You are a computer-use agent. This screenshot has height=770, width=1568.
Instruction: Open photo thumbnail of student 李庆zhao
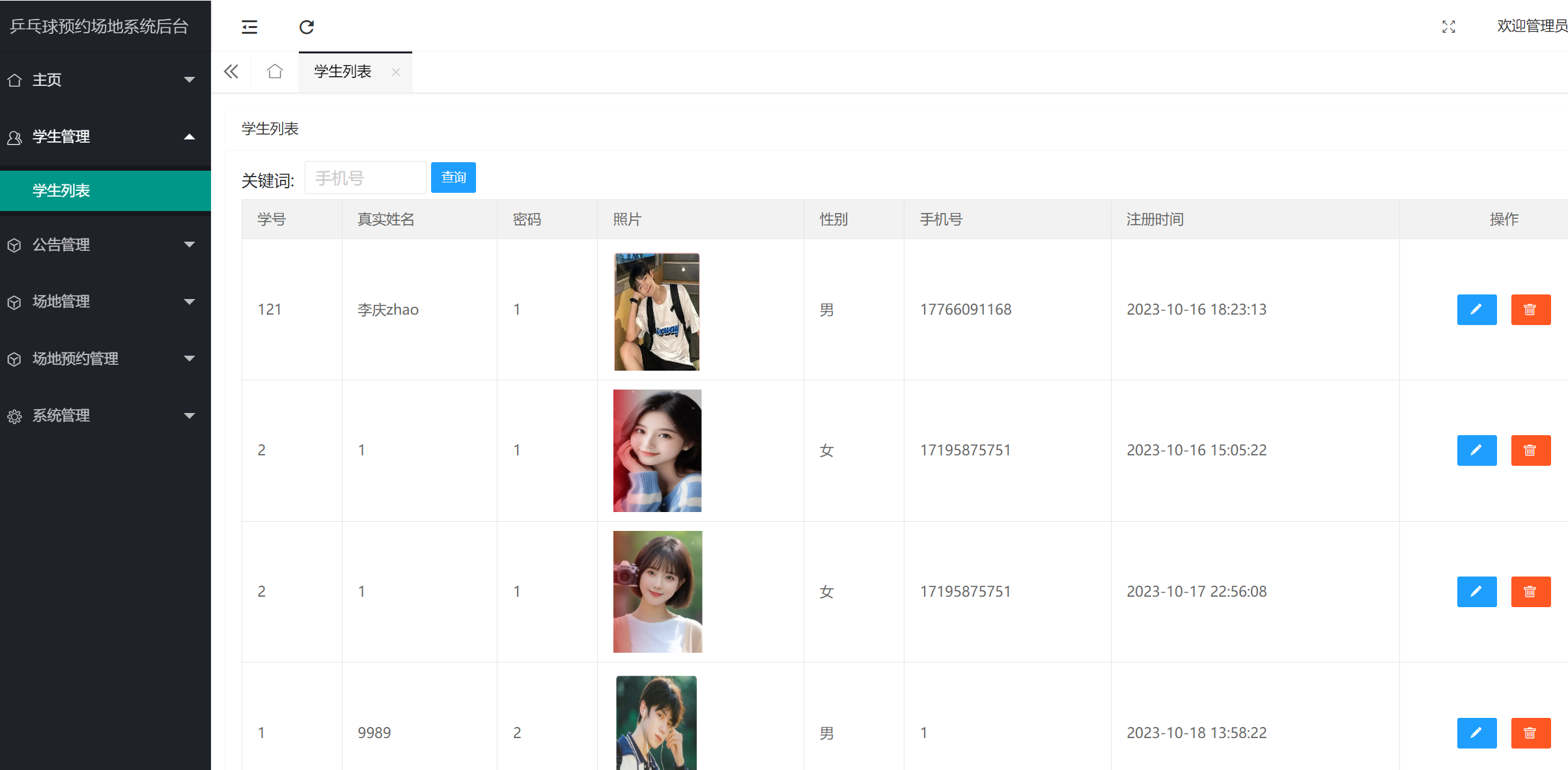(656, 312)
